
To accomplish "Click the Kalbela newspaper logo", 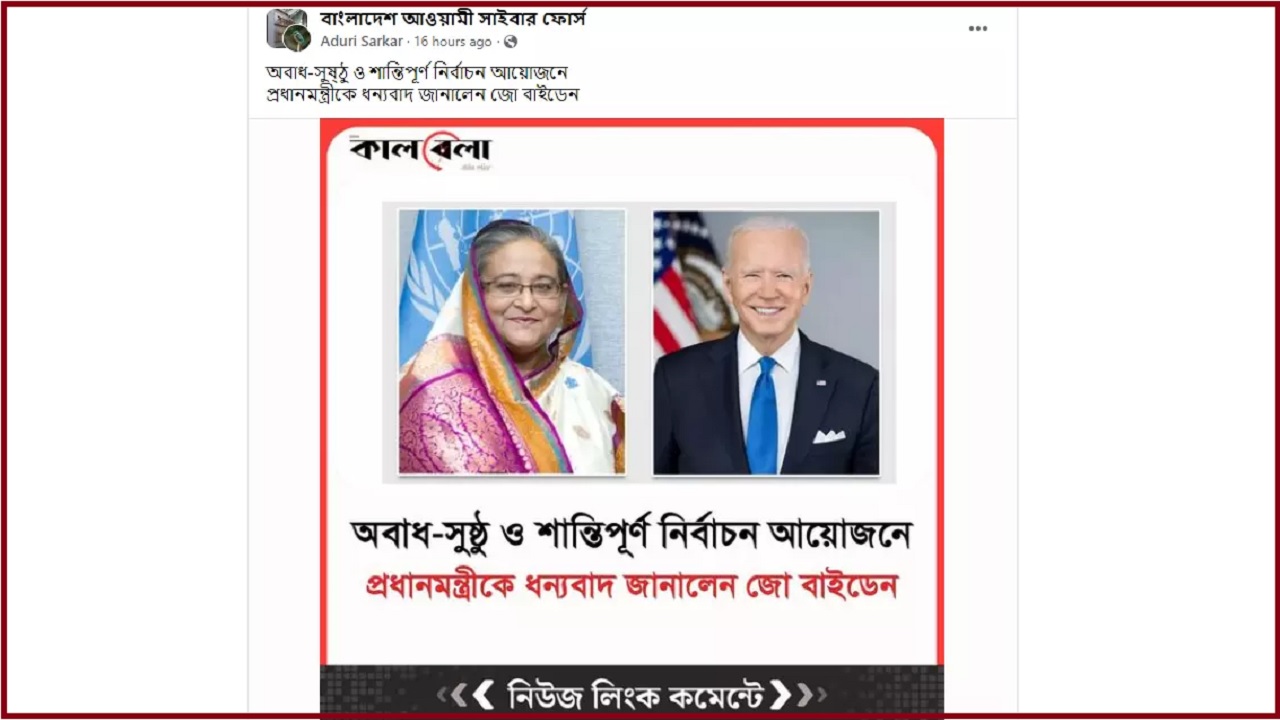I will tap(420, 151).
